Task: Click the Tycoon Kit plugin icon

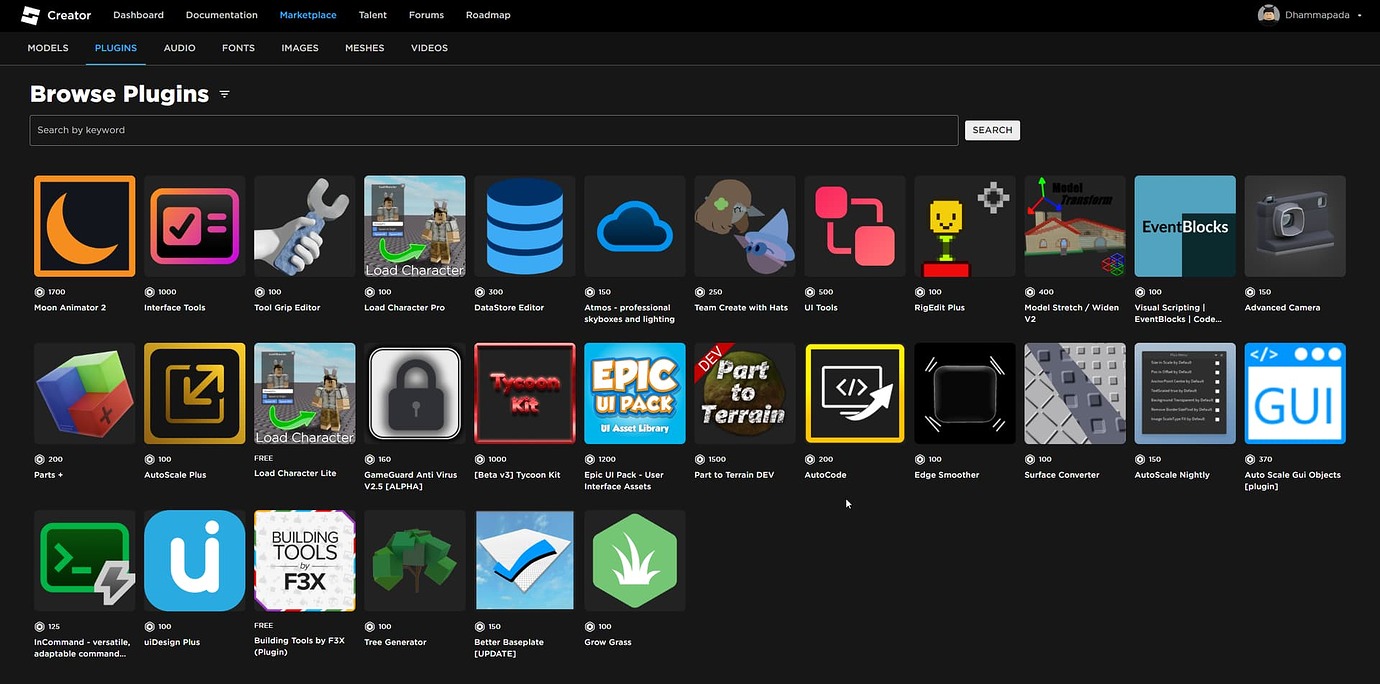Action: coord(525,393)
